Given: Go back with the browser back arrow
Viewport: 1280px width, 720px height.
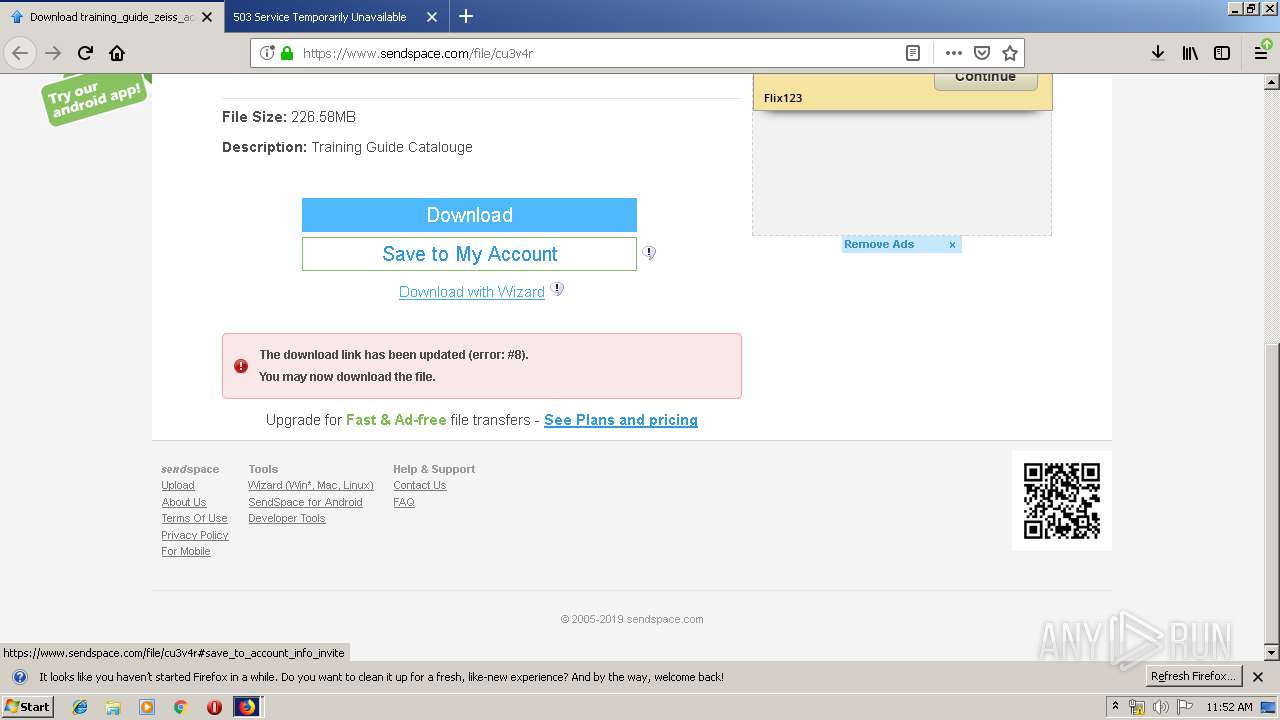Looking at the screenshot, I should tap(20, 53).
